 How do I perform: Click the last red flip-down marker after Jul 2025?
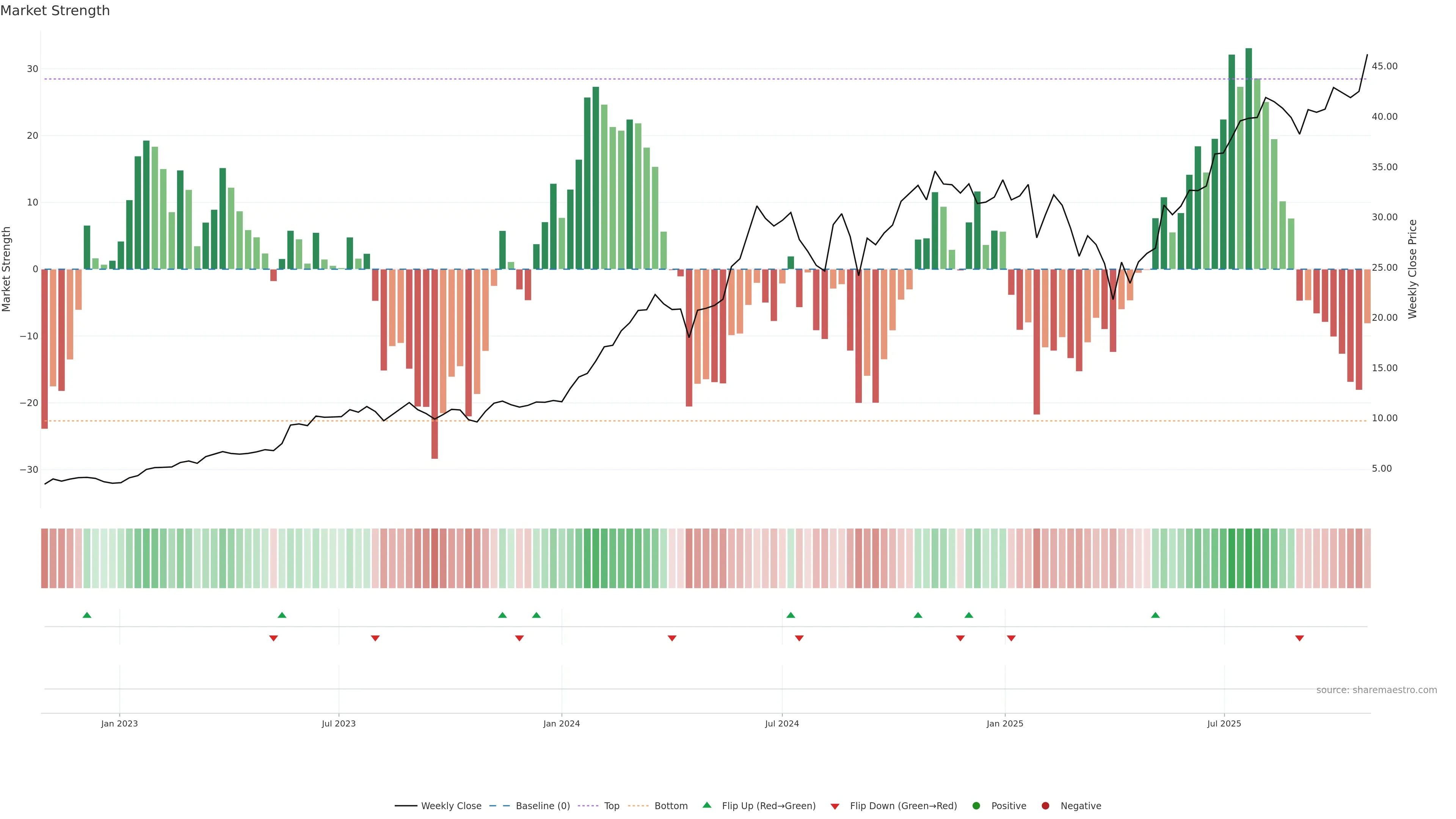(x=1299, y=638)
